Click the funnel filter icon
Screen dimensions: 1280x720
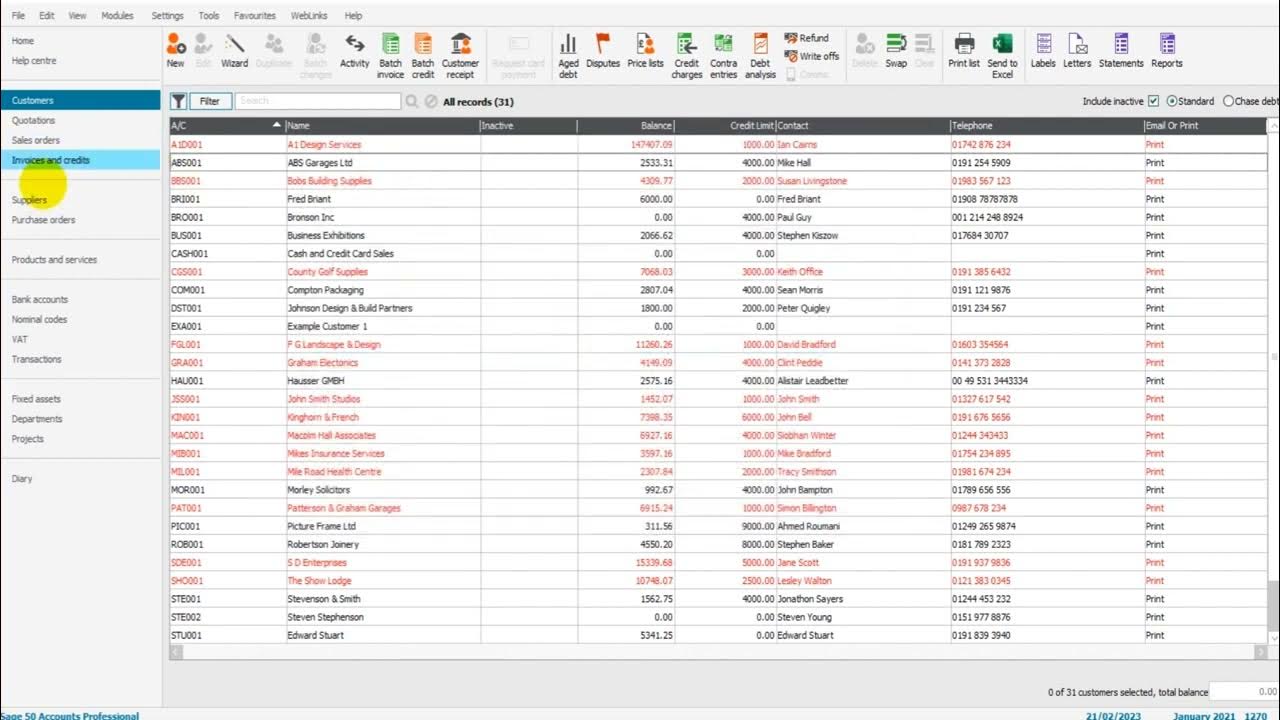click(178, 101)
